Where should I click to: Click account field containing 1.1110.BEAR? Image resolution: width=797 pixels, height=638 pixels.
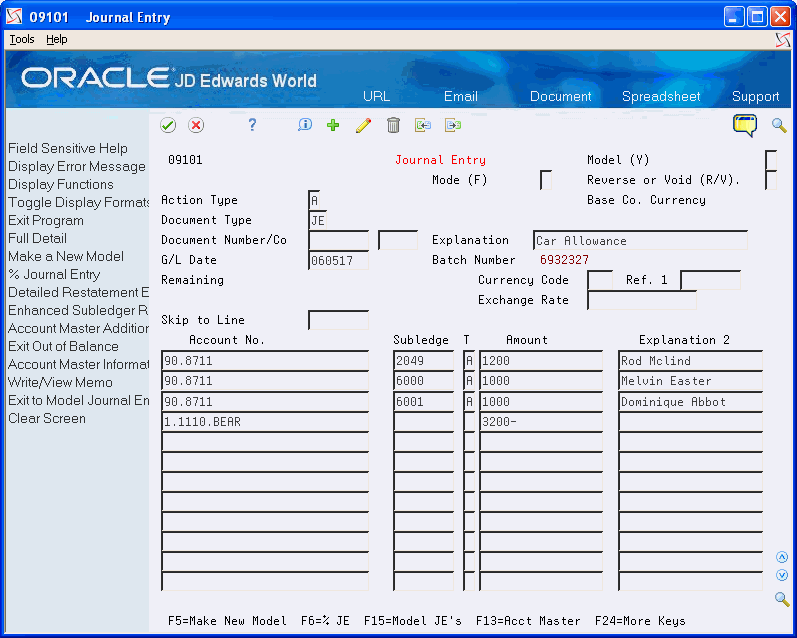(265, 422)
